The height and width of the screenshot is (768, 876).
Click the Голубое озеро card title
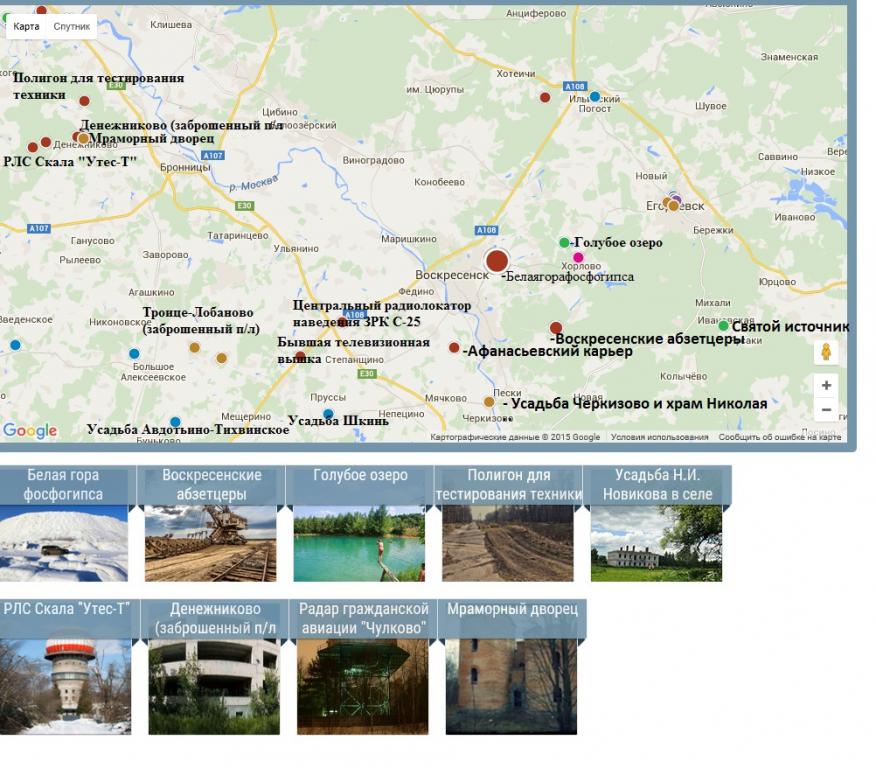tap(360, 475)
